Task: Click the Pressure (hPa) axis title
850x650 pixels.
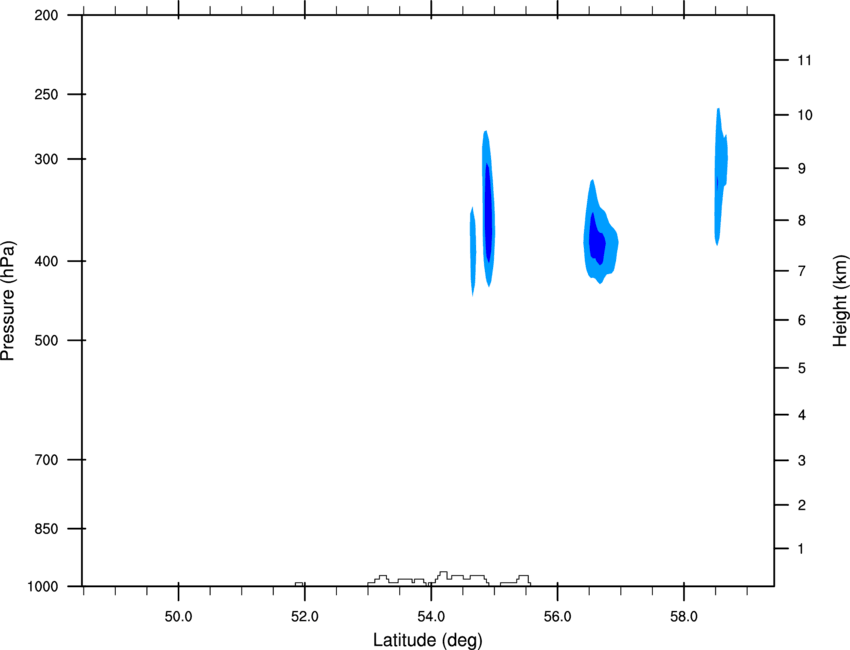Action: coord(8,301)
